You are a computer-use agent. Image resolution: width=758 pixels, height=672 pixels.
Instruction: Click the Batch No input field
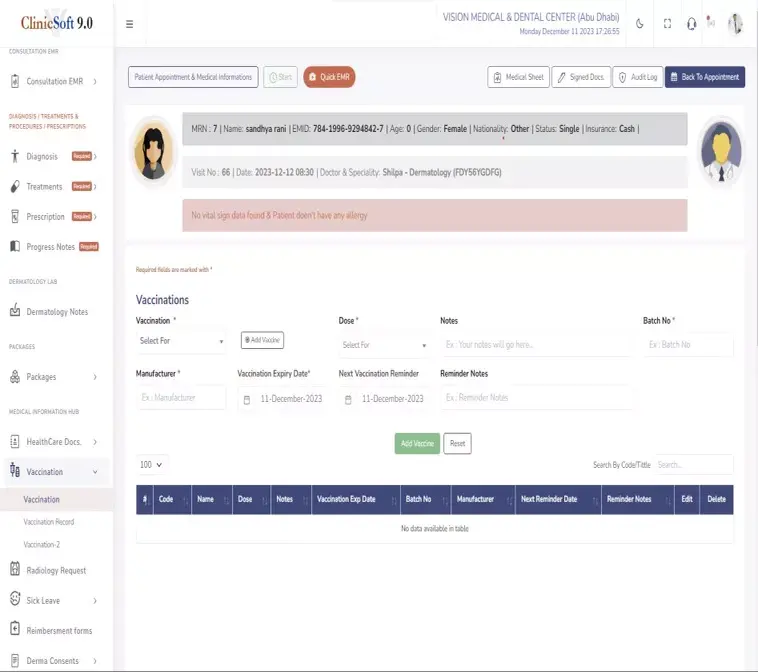pyautogui.click(x=688, y=345)
